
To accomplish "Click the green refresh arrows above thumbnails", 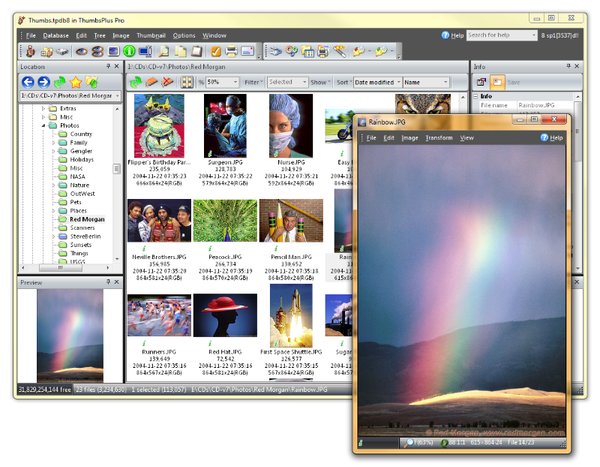I will tap(135, 81).
